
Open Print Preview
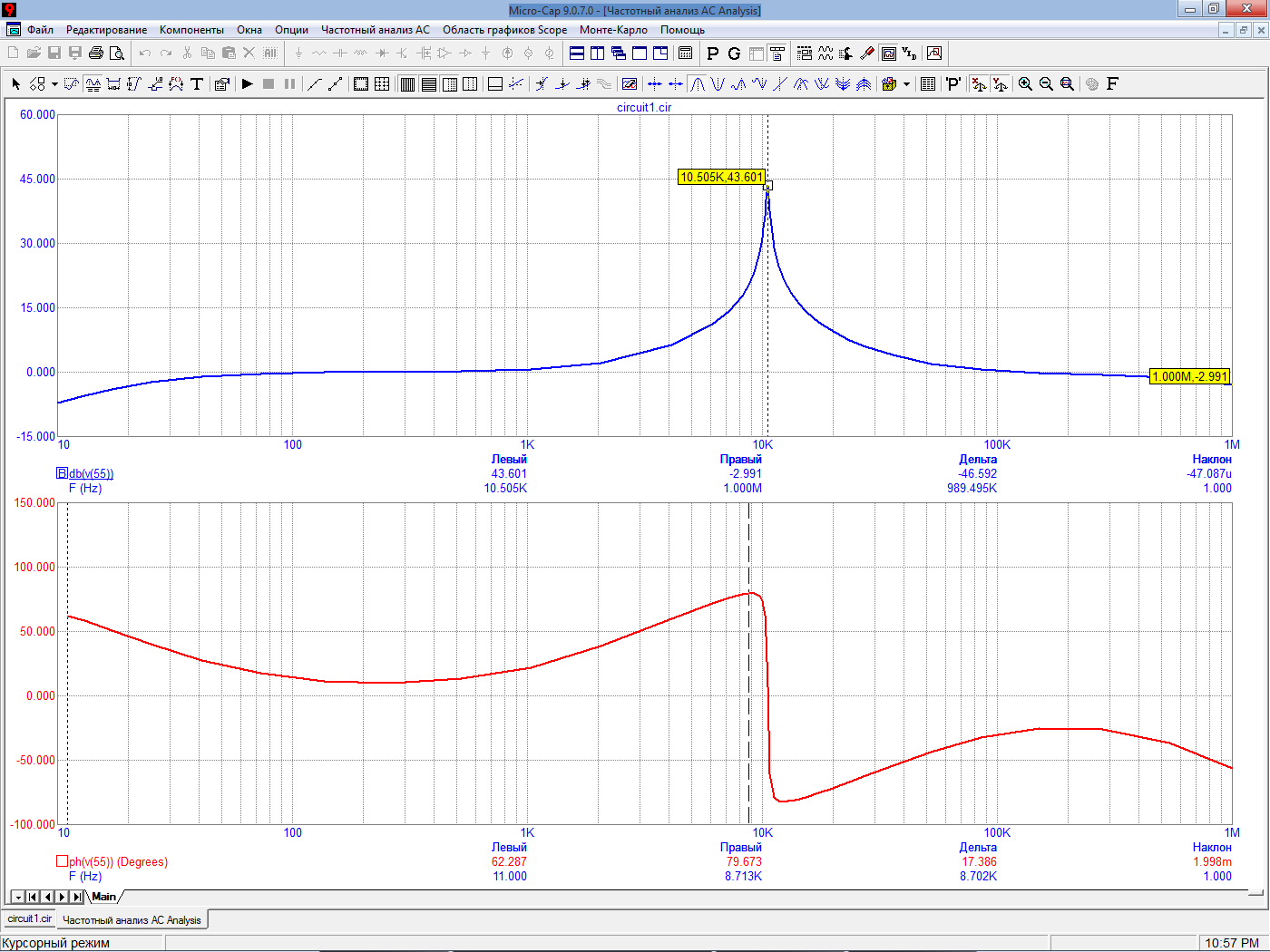click(x=117, y=53)
